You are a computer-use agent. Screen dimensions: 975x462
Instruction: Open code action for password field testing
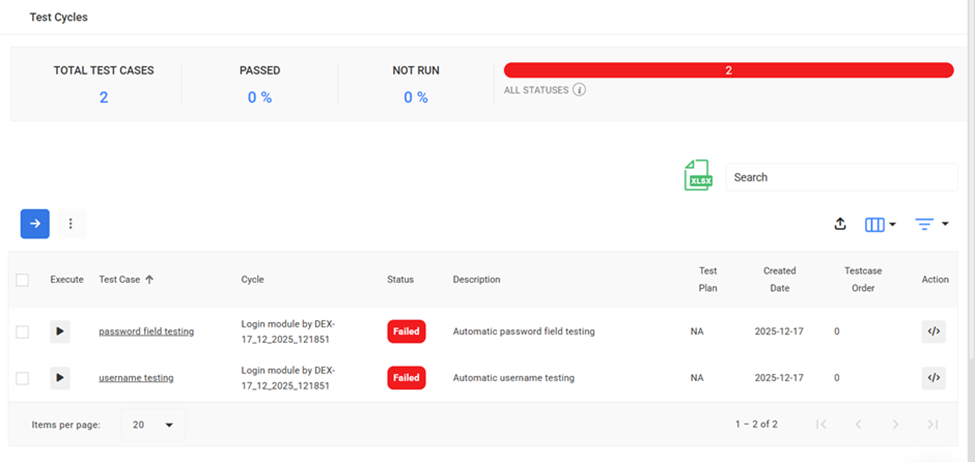click(x=933, y=331)
